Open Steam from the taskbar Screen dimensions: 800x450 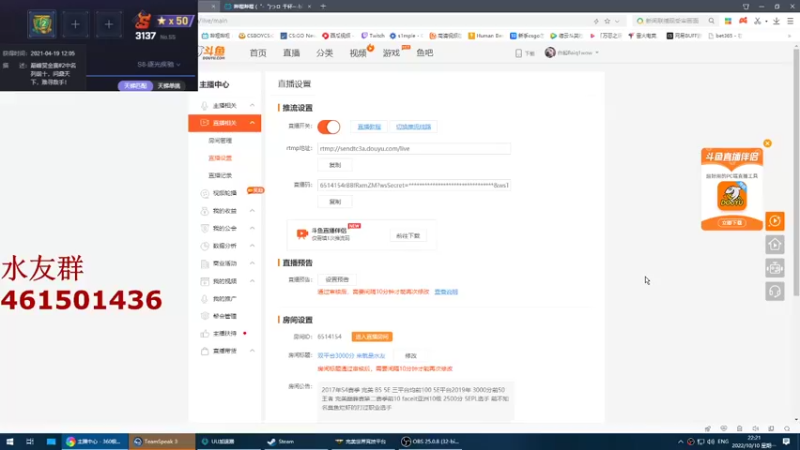[281, 441]
